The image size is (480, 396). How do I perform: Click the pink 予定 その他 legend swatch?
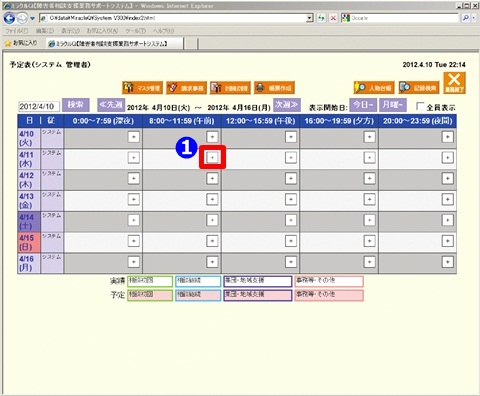[329, 295]
